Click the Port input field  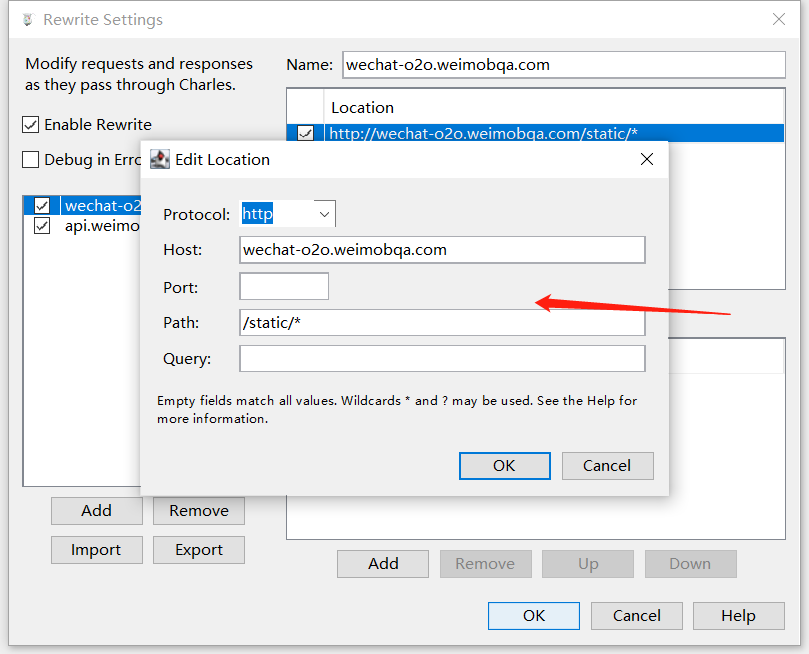(284, 286)
